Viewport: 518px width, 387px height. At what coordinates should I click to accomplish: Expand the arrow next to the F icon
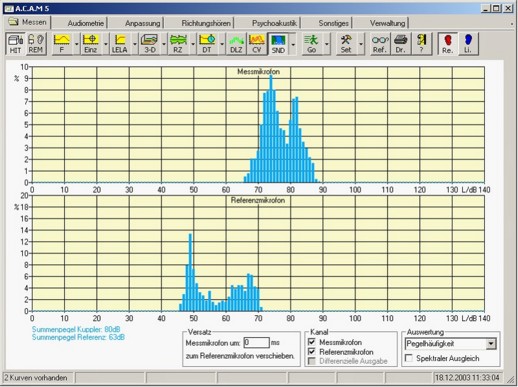pos(76,44)
